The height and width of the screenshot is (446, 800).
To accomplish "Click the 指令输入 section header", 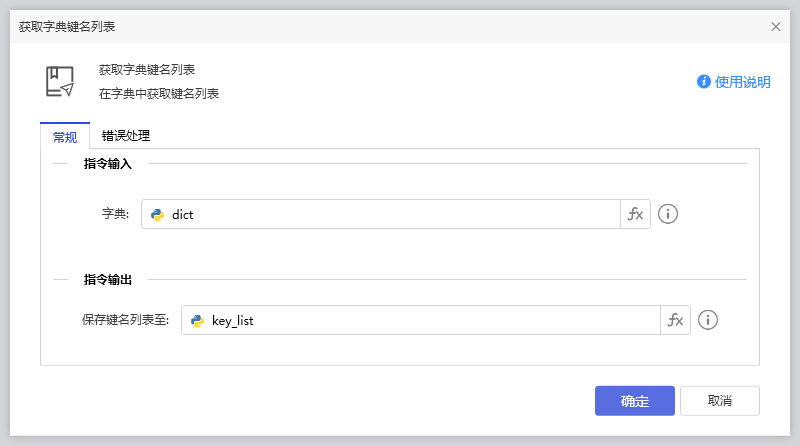I will pyautogui.click(x=108, y=163).
